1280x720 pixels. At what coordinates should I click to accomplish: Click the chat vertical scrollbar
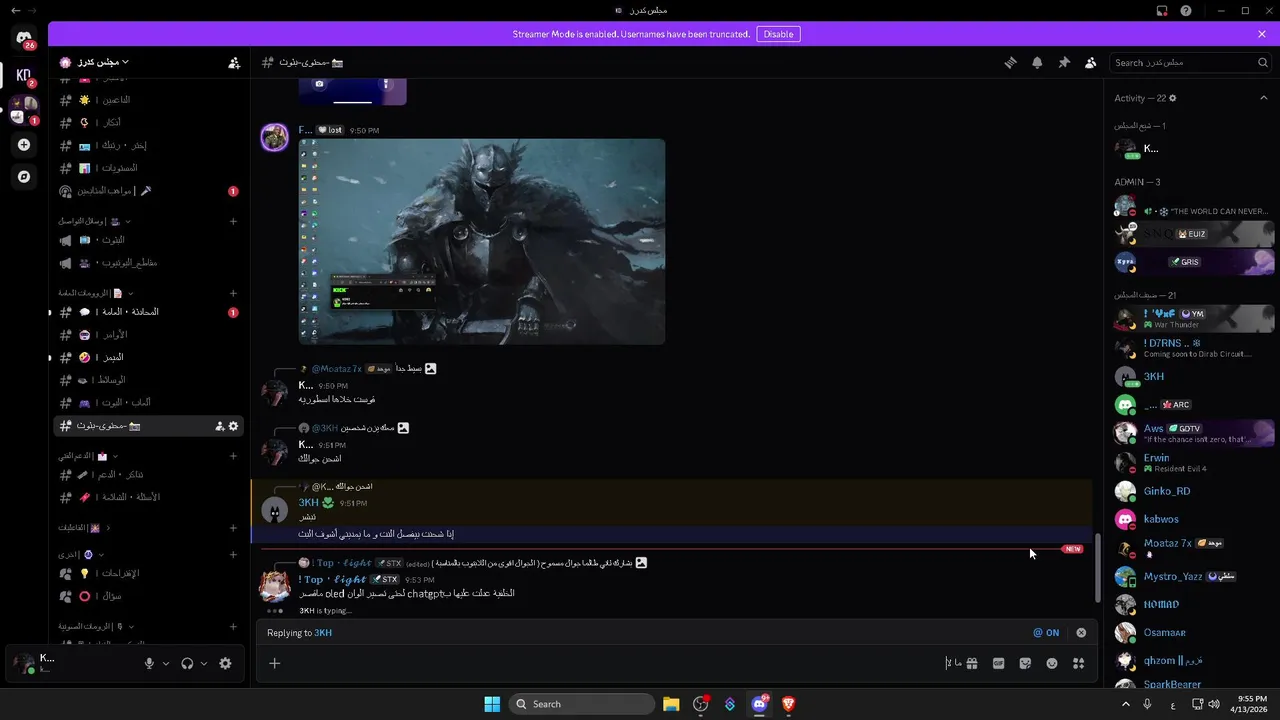[1098, 567]
